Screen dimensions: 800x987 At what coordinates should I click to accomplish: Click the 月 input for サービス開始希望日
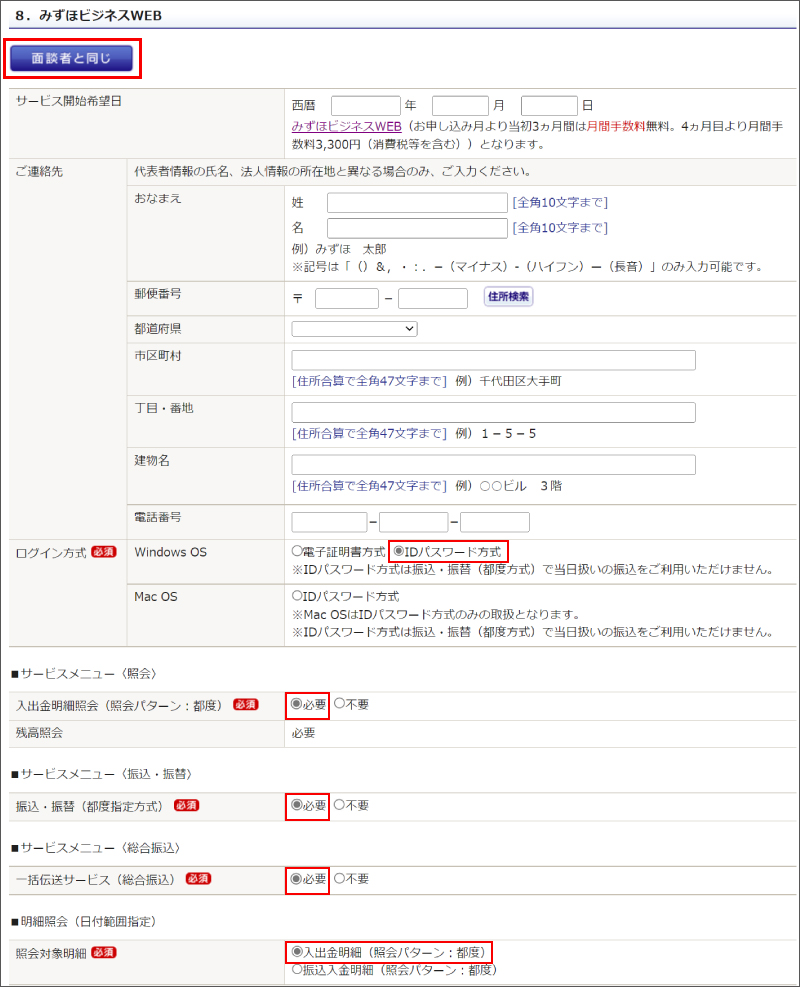[x=460, y=106]
